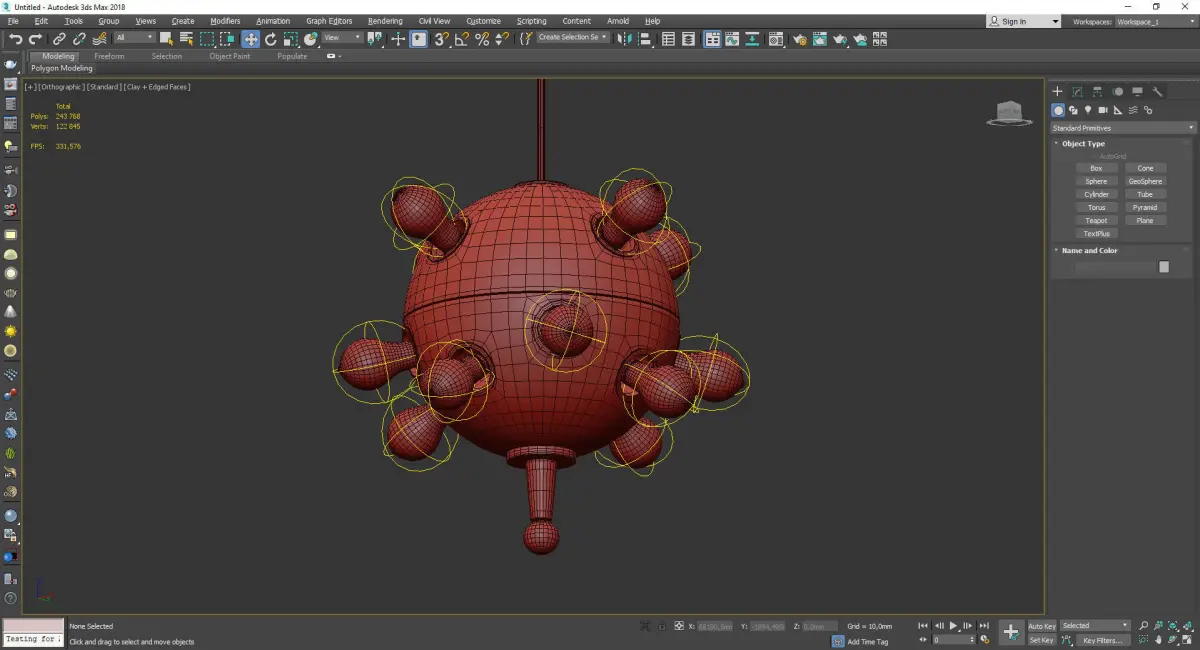Click the Mirror tool icon
Viewport: 1200px width, 650px height.
(624, 39)
